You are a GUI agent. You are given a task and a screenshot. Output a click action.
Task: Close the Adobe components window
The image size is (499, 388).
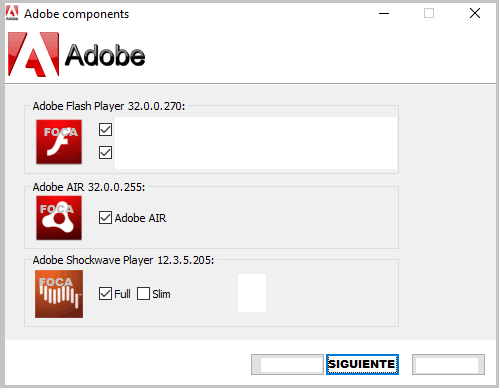[475, 13]
